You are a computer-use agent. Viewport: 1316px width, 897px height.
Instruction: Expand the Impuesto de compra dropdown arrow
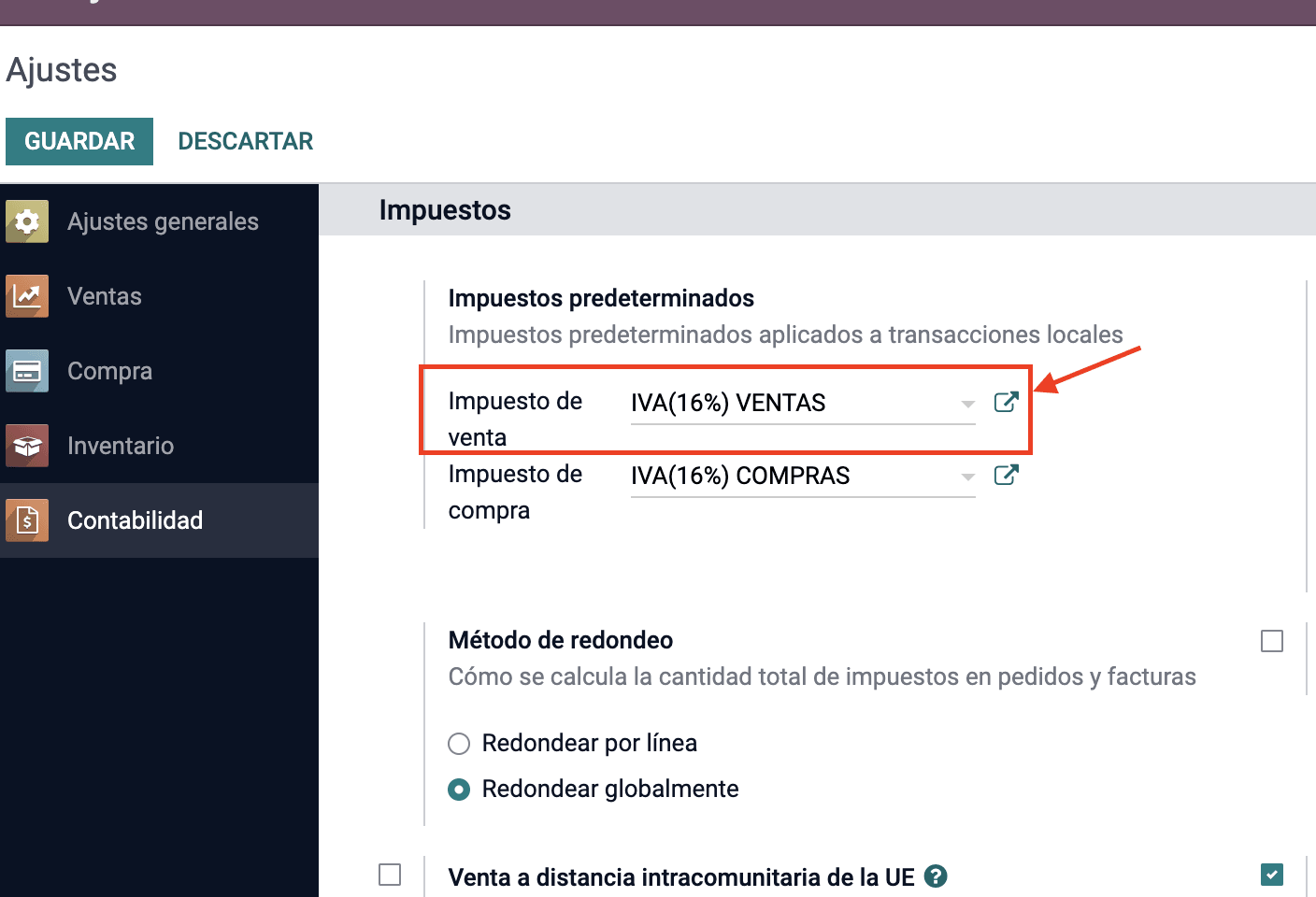(968, 477)
